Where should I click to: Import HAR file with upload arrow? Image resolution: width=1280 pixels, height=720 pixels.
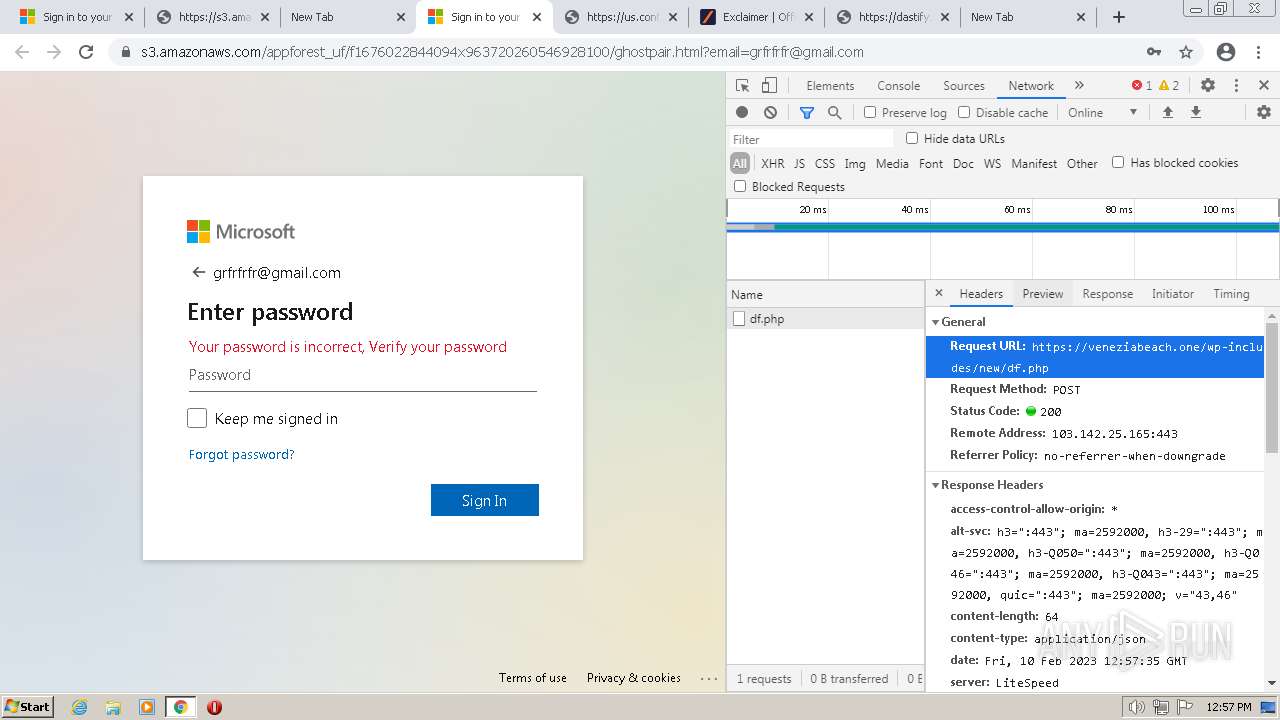tap(1167, 113)
